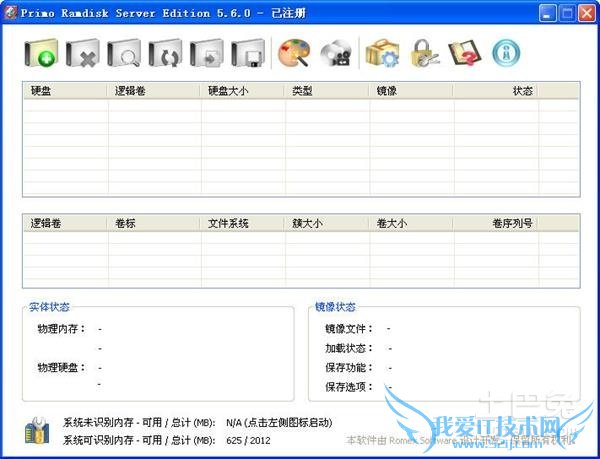Minimize the Primo Ramdisk window
This screenshot has width=600, height=459.
(548, 13)
